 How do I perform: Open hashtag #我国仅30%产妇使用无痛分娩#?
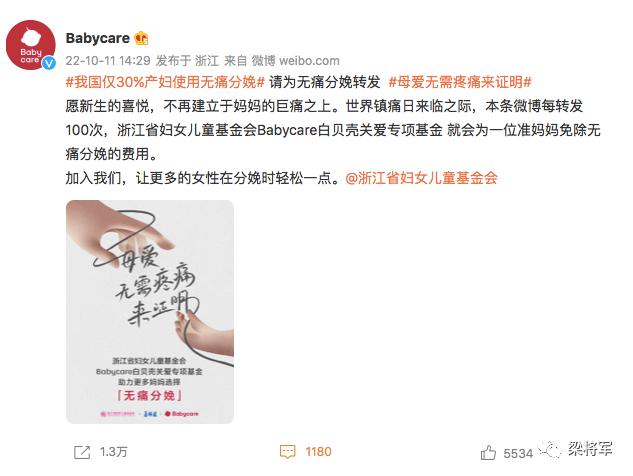(x=165, y=82)
